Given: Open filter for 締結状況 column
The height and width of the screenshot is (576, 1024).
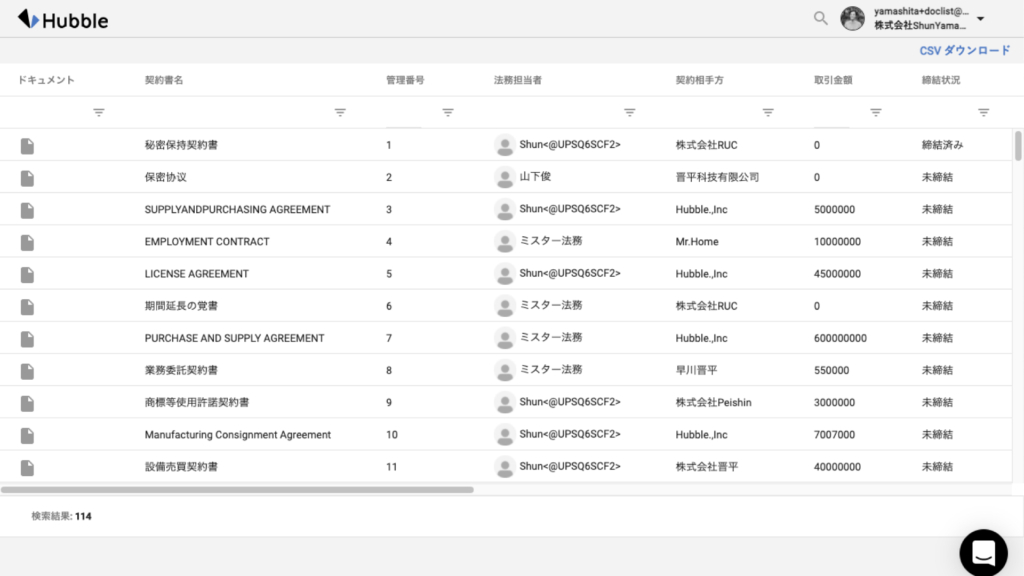Looking at the screenshot, I should pos(984,112).
